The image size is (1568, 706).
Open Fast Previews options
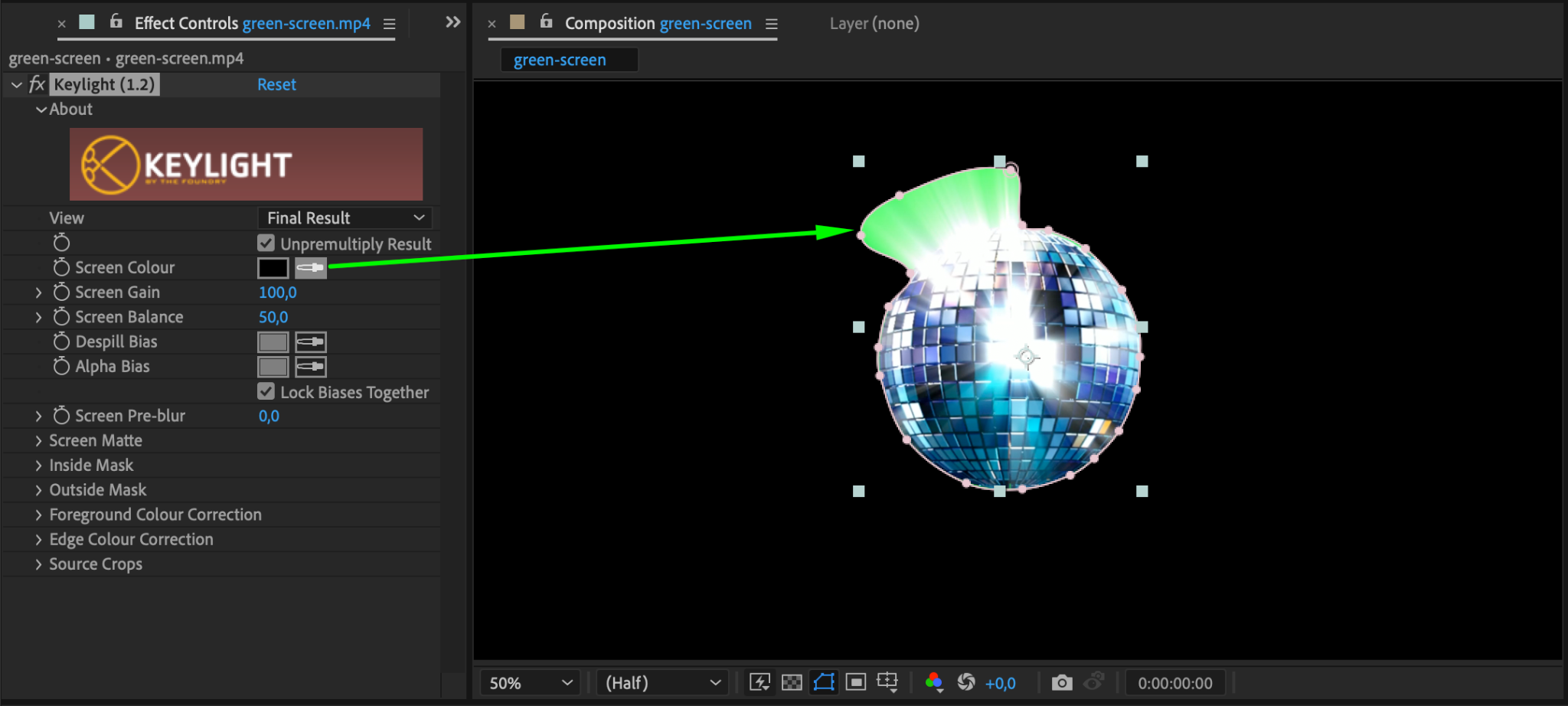click(x=759, y=682)
